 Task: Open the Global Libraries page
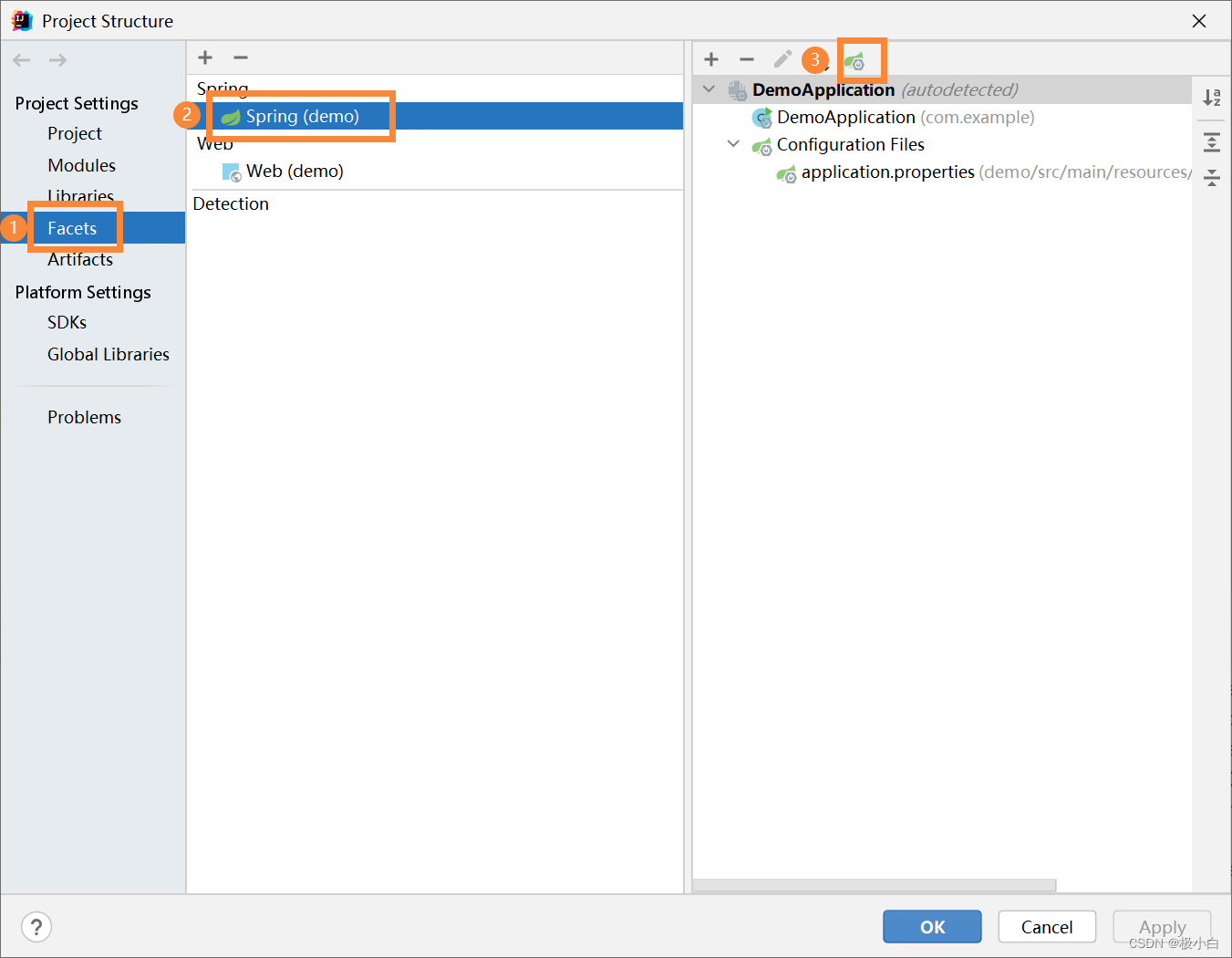pyautogui.click(x=109, y=354)
